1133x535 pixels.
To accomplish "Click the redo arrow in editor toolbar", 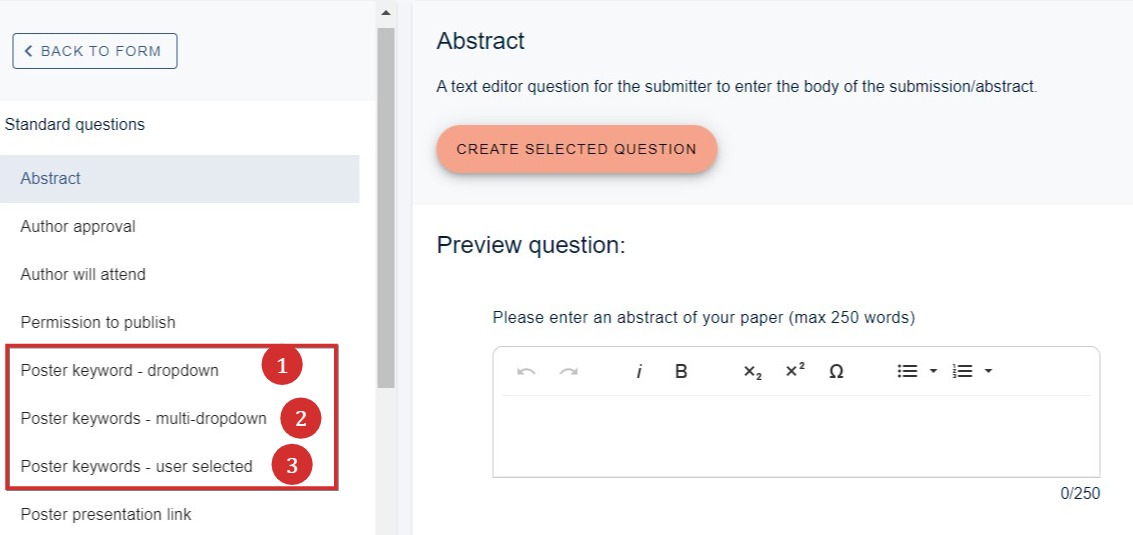I will (569, 372).
